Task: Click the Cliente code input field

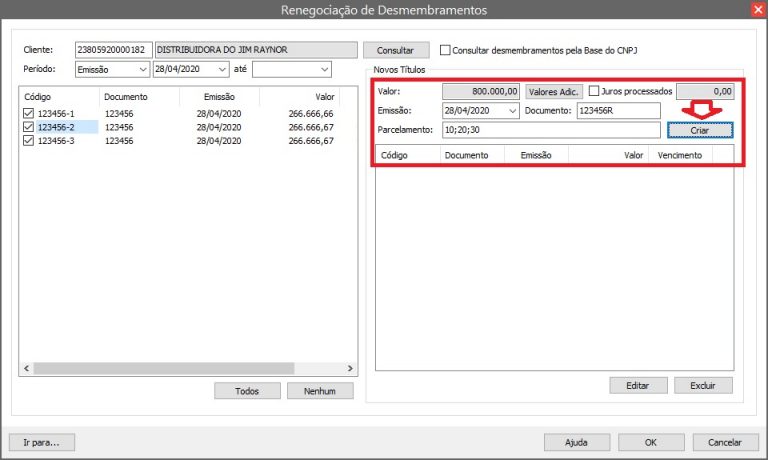Action: [114, 50]
